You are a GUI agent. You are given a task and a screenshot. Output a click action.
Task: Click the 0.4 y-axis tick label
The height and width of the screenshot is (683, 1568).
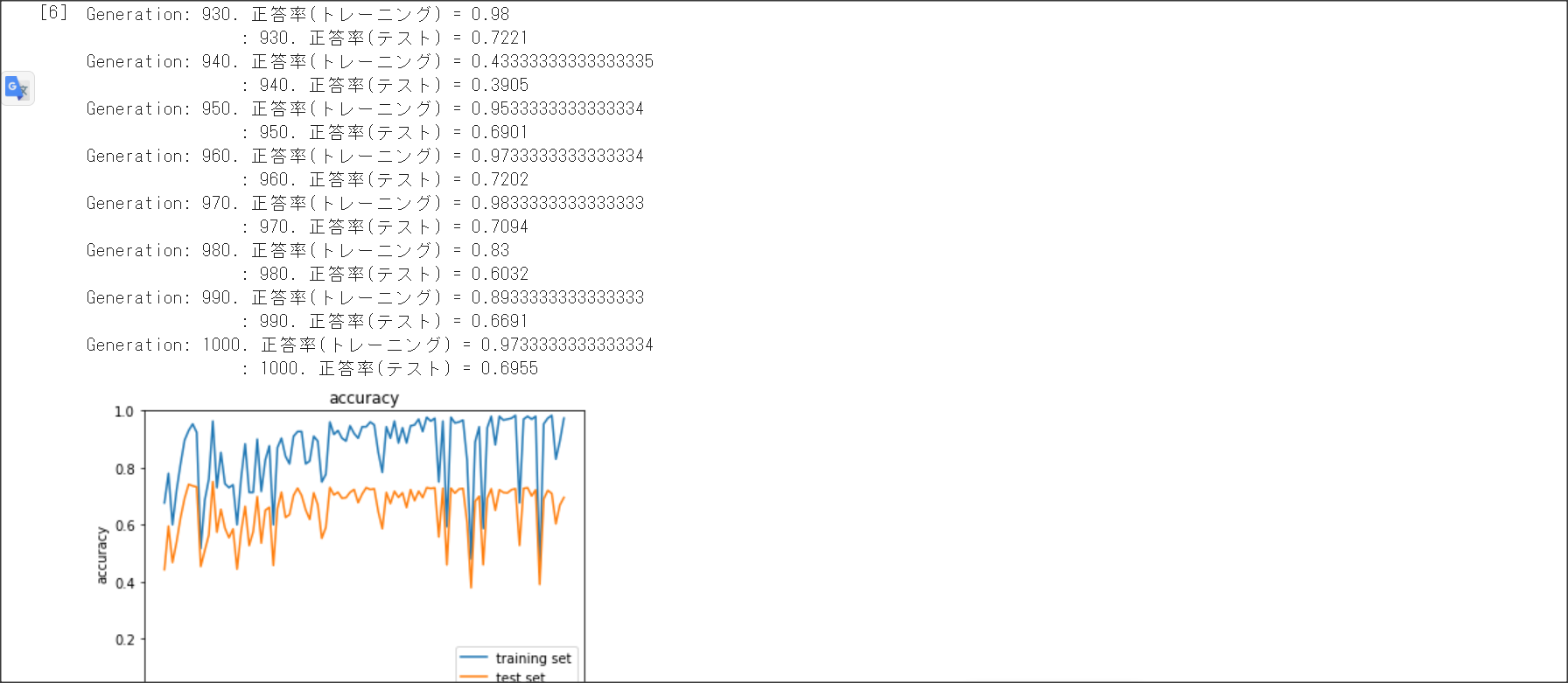click(x=124, y=582)
